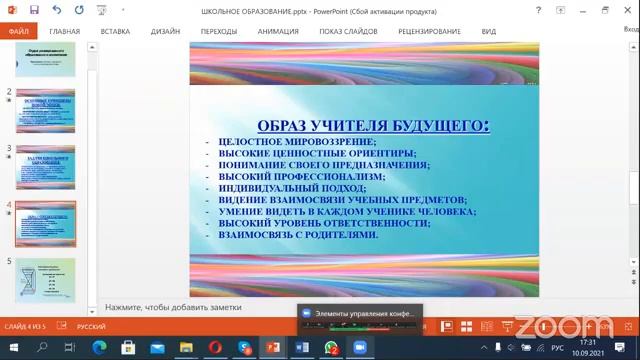Go to previous slide via double-up arrow
640x360 pixels.
coord(633,272)
